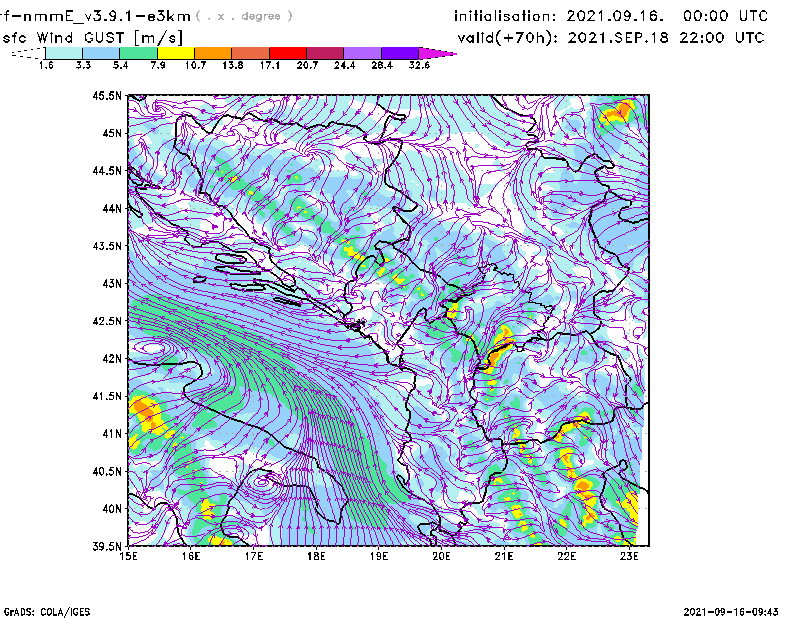Click the 42N latitude label
This screenshot has height=618, width=800.
(112, 358)
